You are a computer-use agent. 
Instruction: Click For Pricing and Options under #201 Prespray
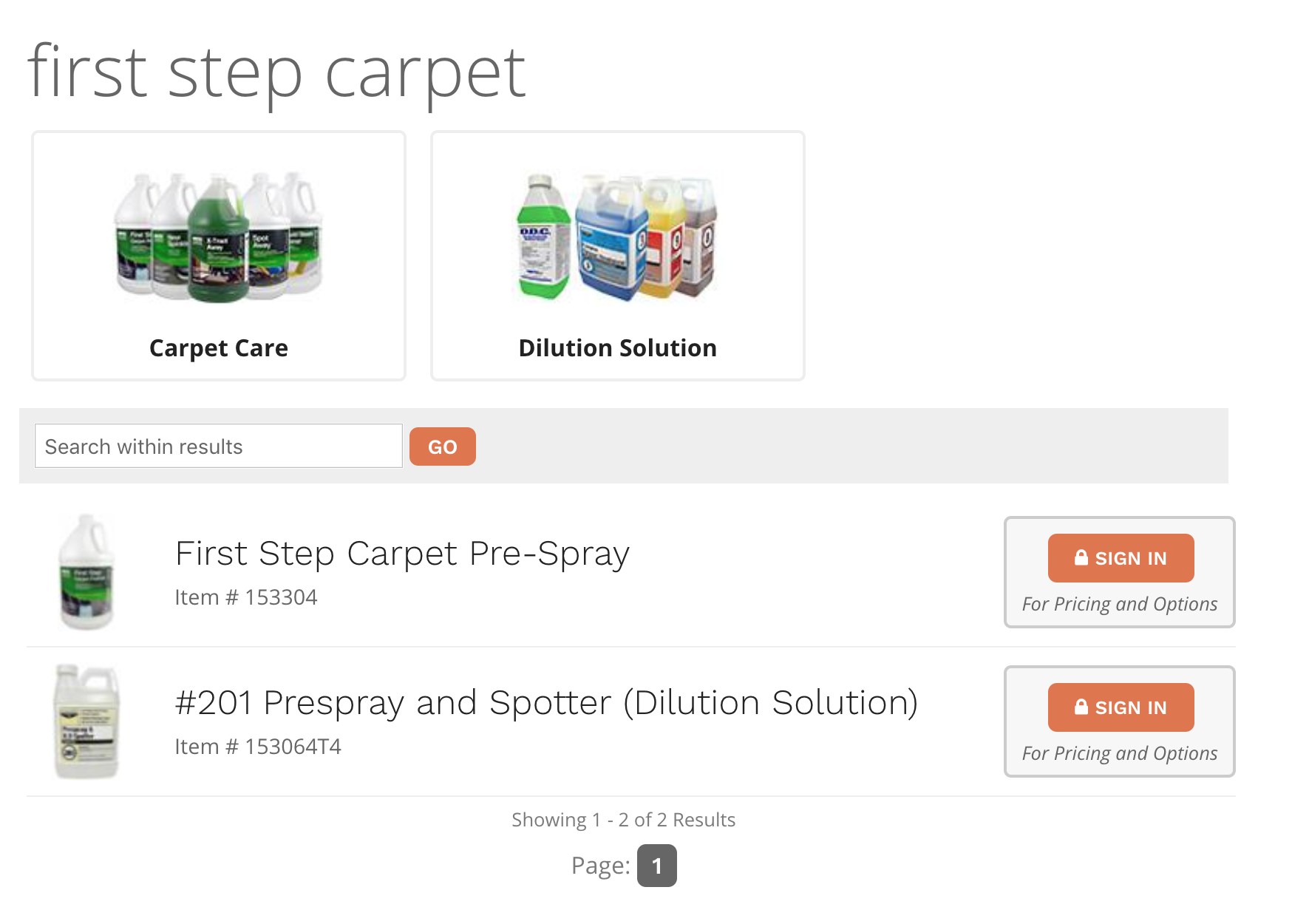click(x=1120, y=754)
